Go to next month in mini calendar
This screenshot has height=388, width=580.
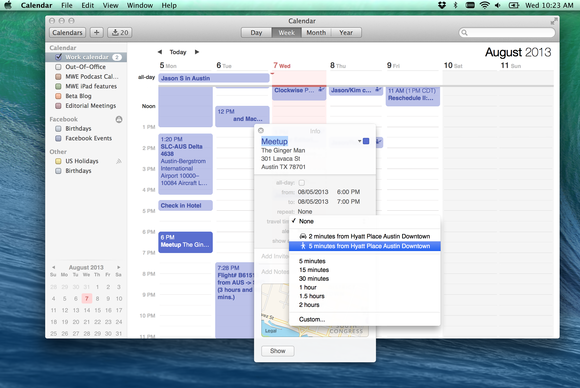point(119,267)
